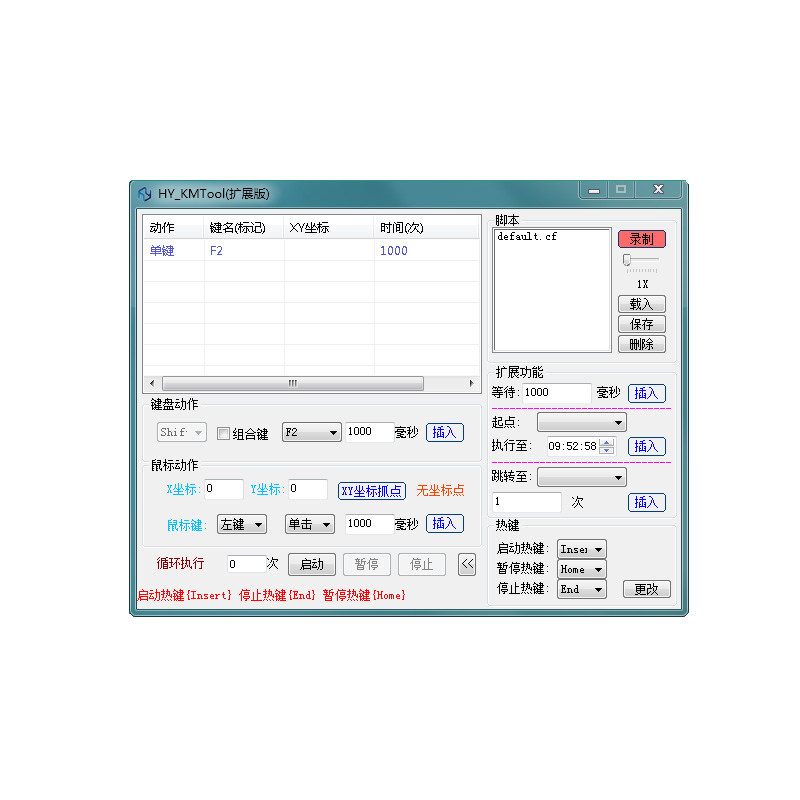The width and height of the screenshot is (800, 800).
Task: Click the 循环执行 loop count input field
Action: (x=246, y=564)
